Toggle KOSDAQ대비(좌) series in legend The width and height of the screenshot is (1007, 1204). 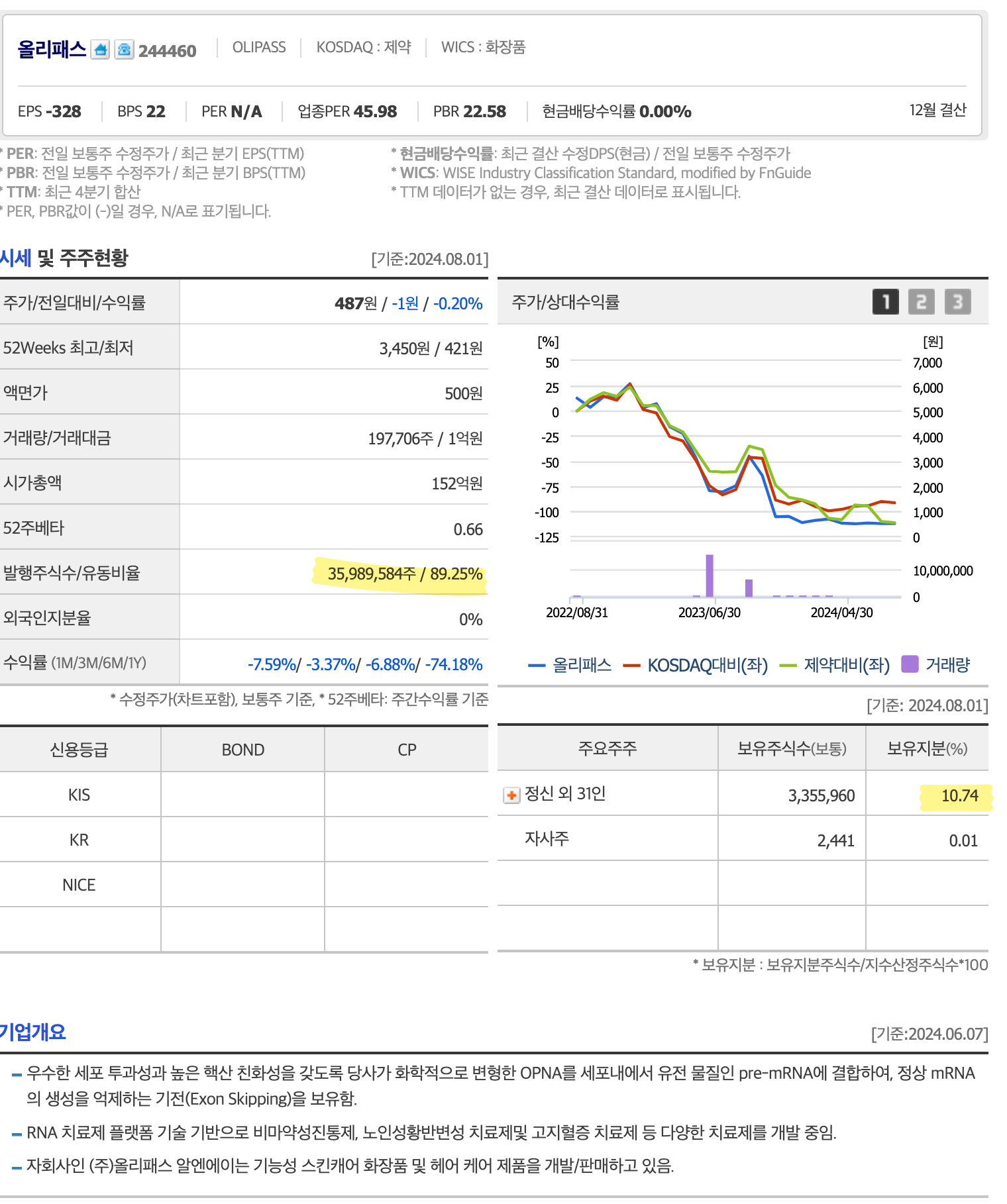pyautogui.click(x=696, y=665)
